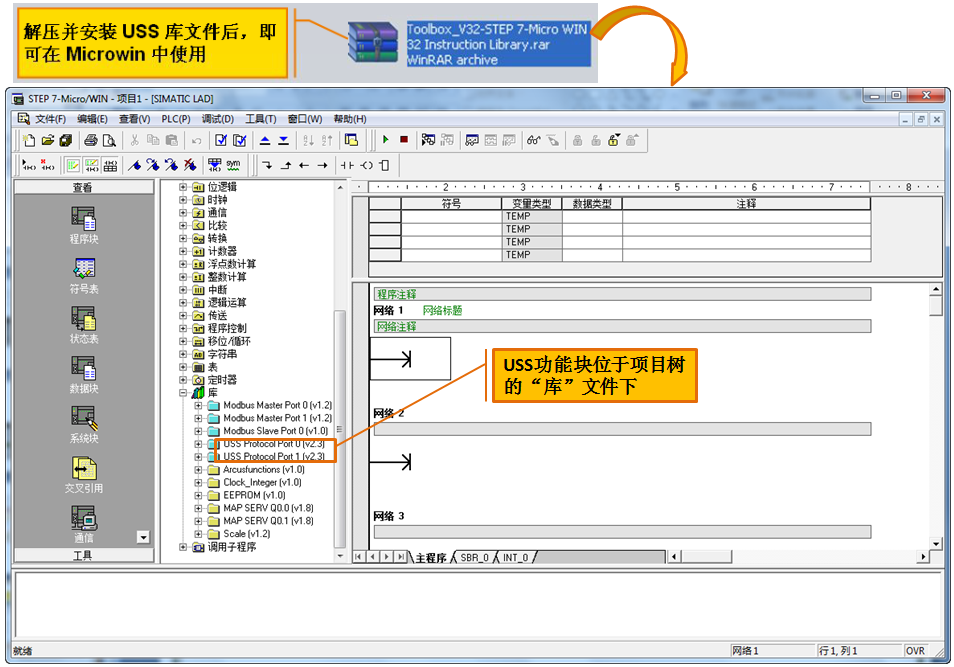Click the sym symbol addressing icon
The image size is (954, 667).
234,165
